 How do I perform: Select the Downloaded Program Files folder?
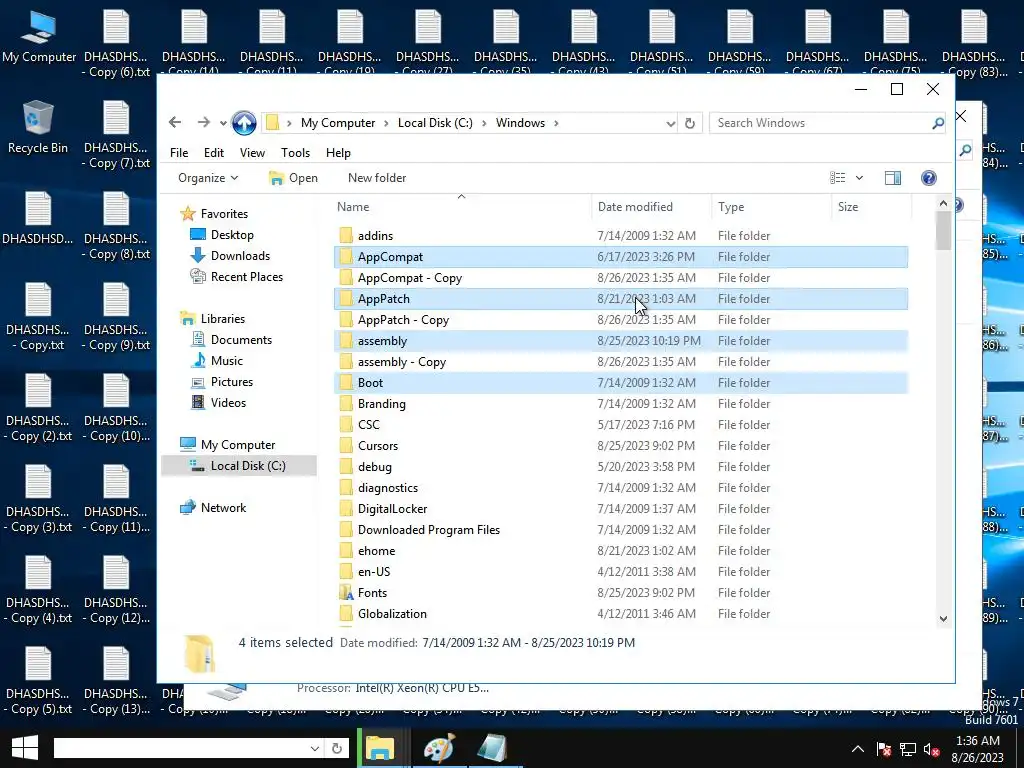coord(620,530)
